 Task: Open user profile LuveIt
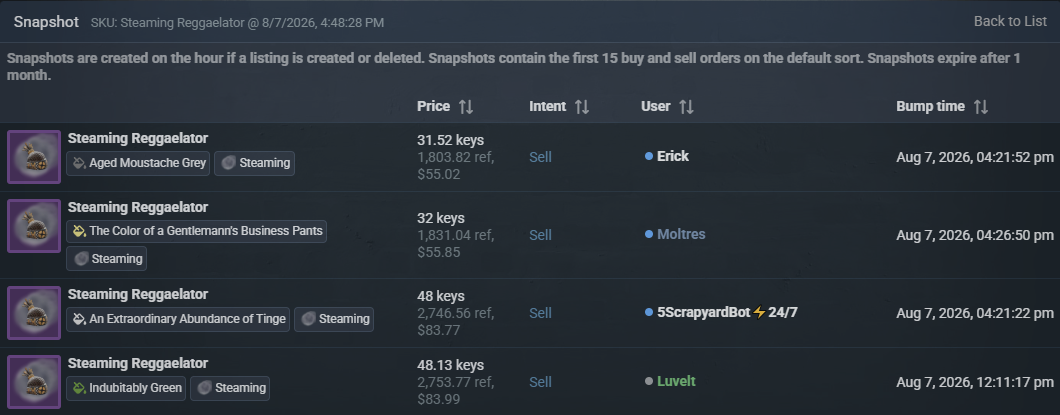[x=676, y=381]
